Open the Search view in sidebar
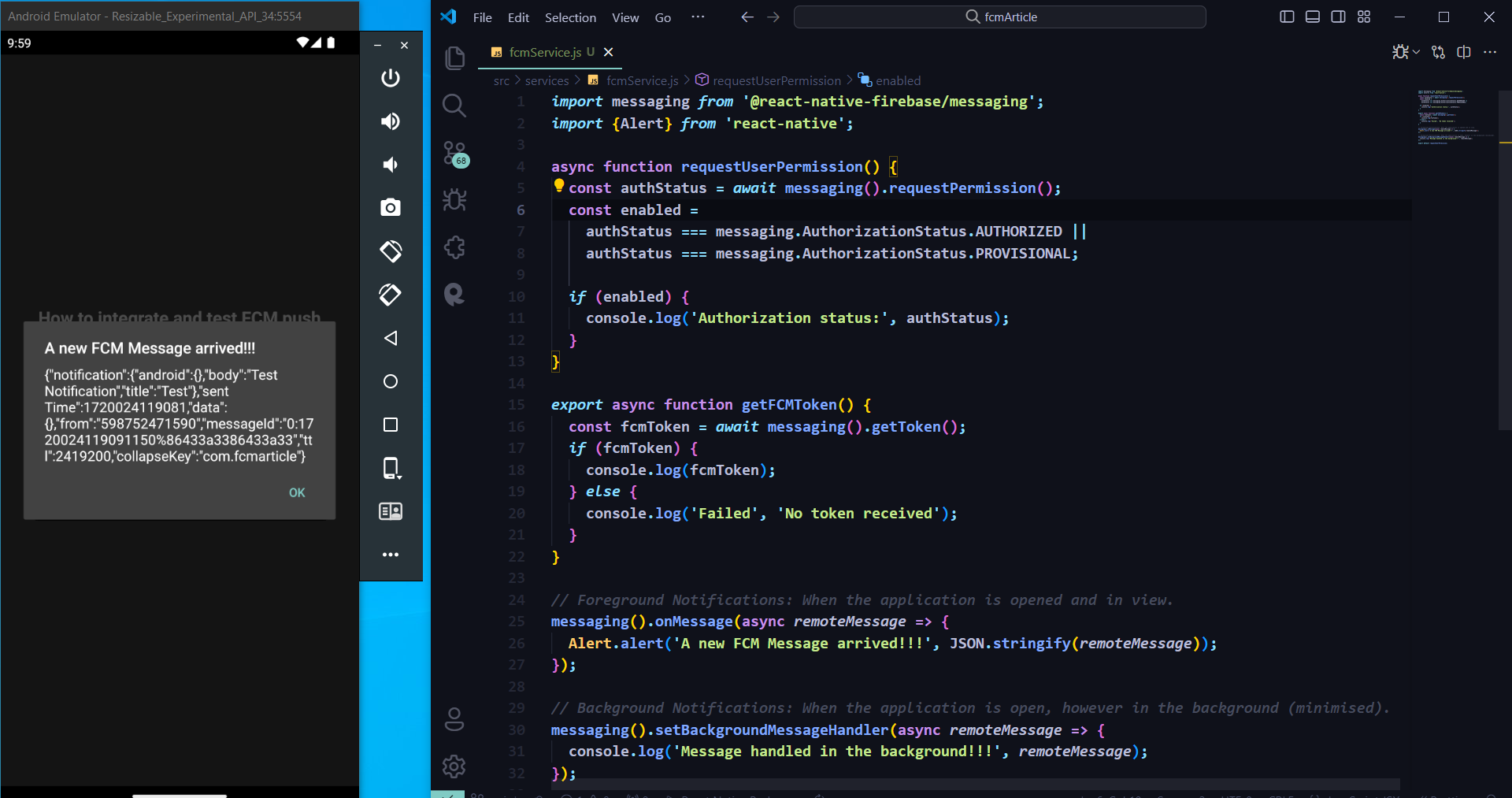The image size is (1512, 798). tap(454, 106)
